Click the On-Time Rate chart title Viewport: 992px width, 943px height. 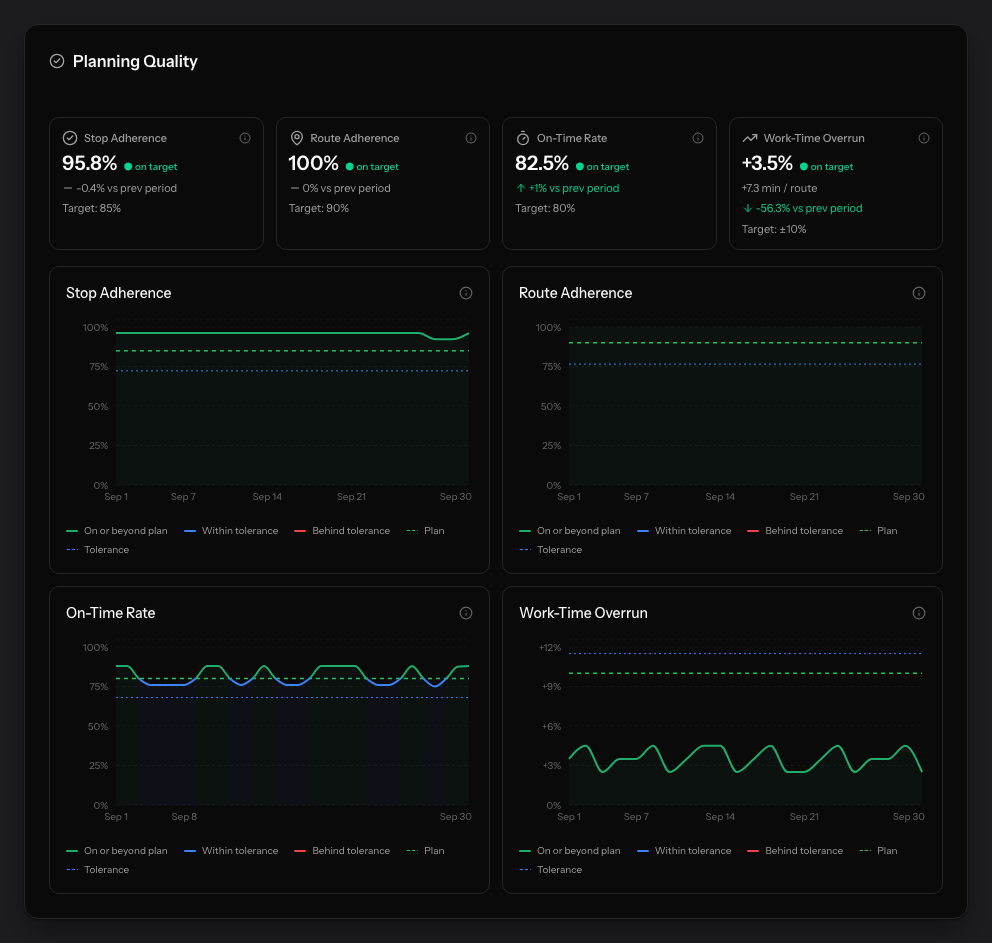tap(110, 613)
